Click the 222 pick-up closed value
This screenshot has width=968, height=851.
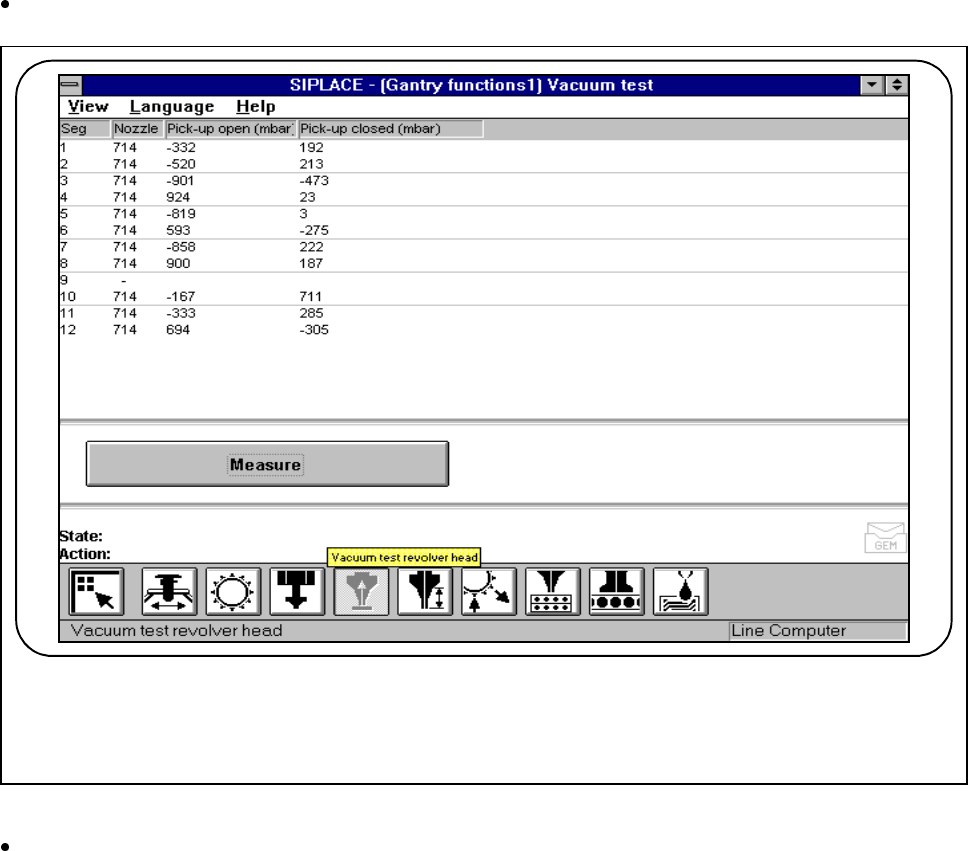pyautogui.click(x=311, y=247)
